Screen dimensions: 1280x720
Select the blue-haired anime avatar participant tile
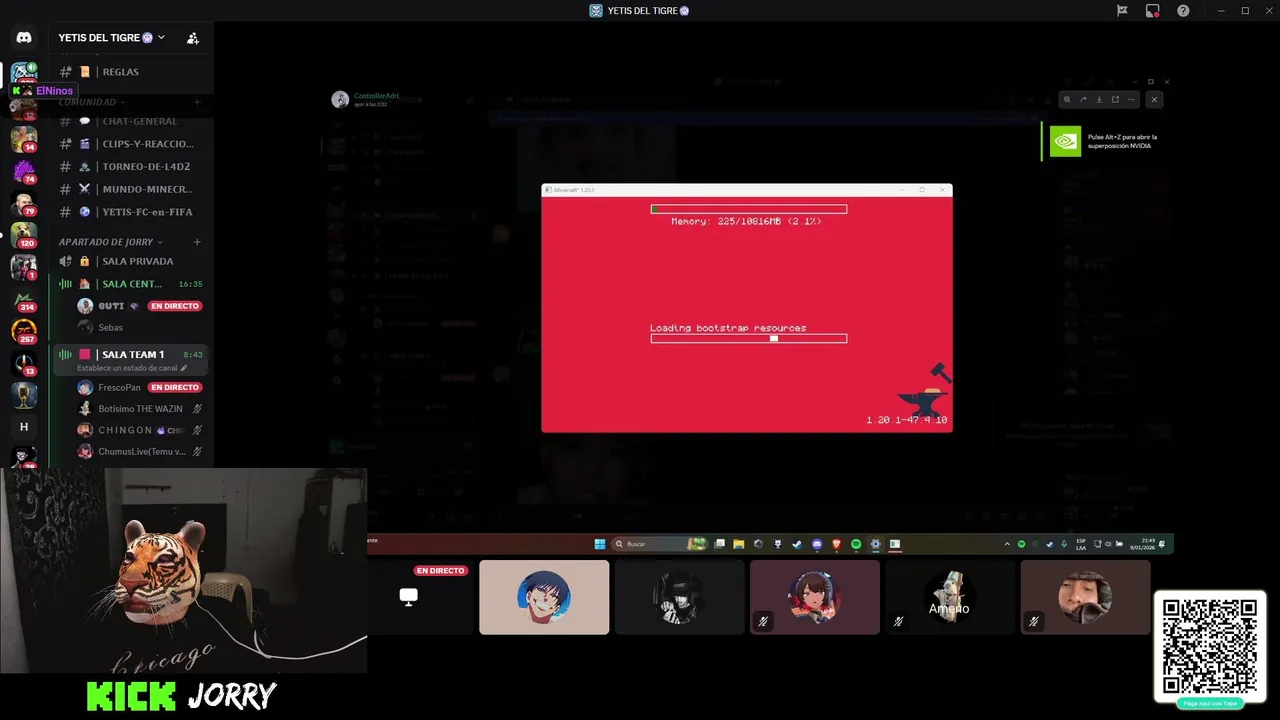click(544, 597)
